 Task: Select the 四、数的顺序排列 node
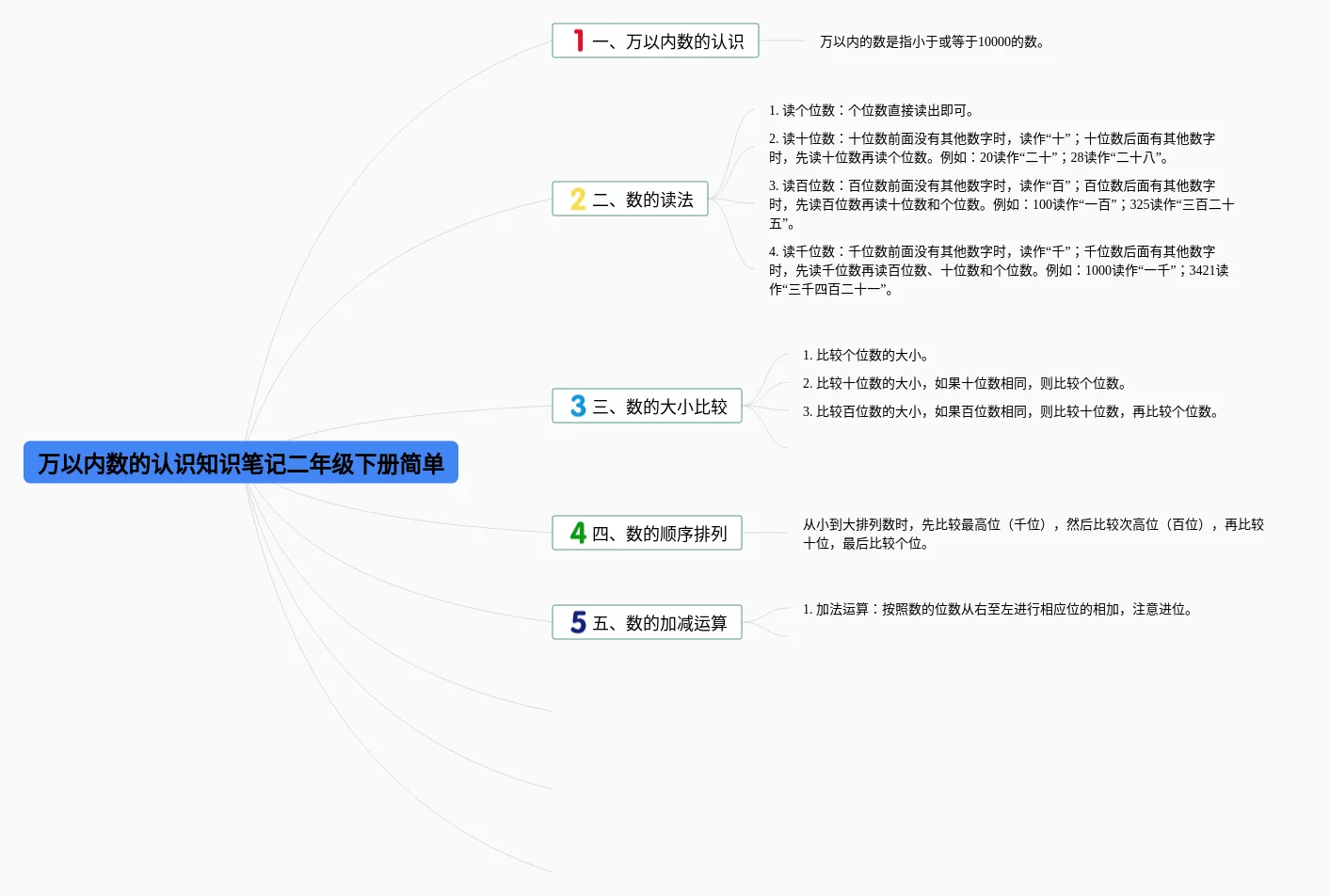[659, 534]
